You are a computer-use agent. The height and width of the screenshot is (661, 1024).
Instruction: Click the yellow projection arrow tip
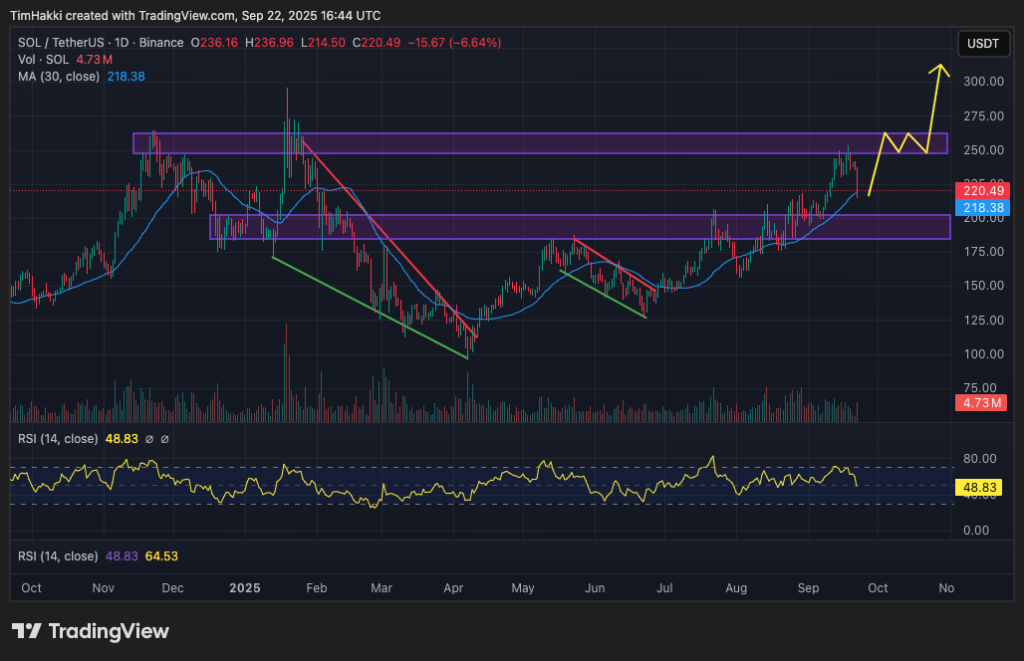click(x=939, y=68)
